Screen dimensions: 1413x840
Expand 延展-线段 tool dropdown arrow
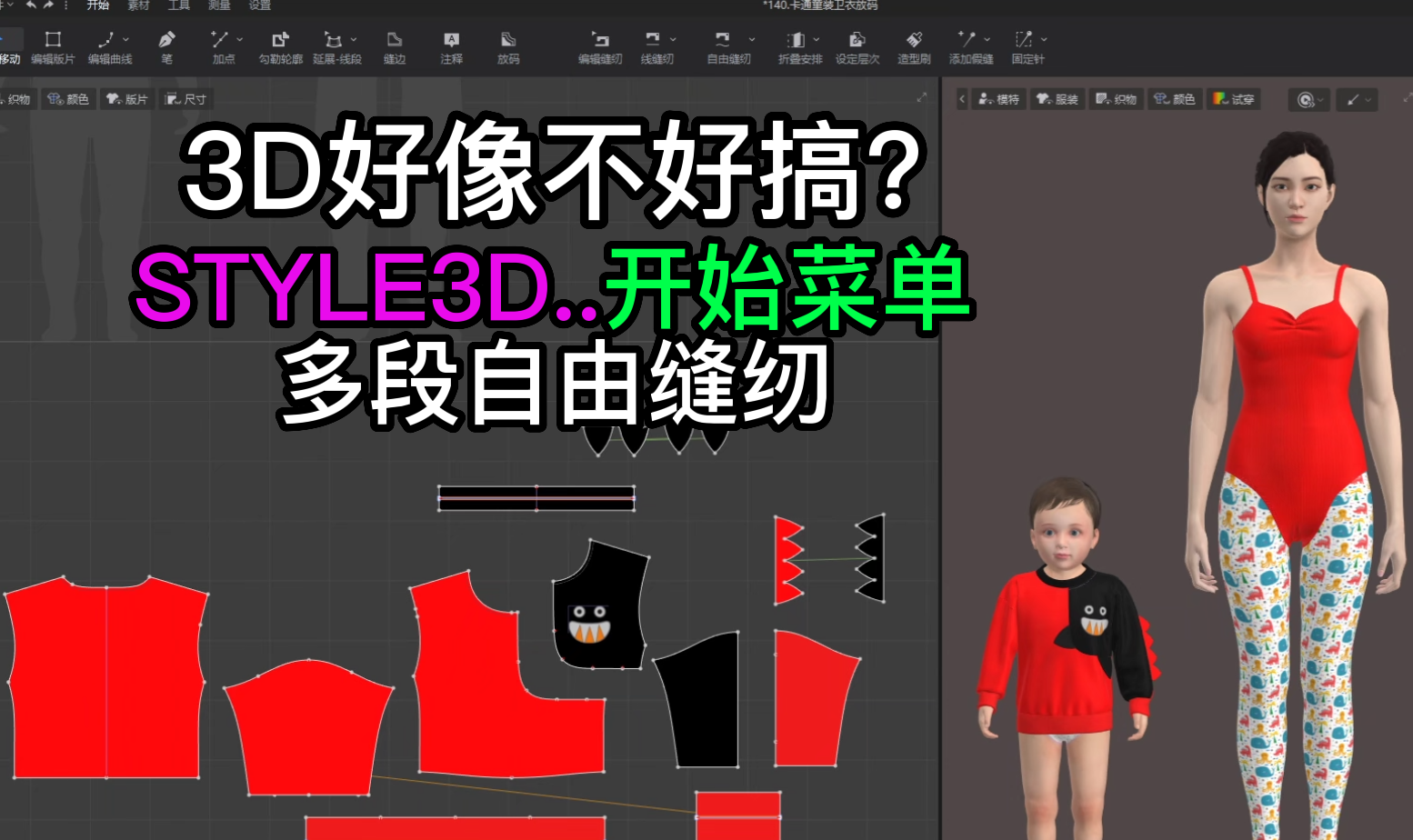click(x=354, y=39)
